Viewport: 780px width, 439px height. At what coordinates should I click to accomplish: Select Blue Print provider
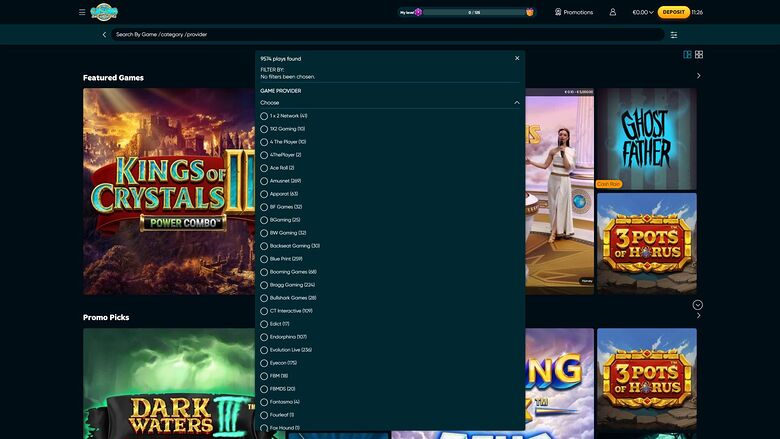[x=282, y=259]
